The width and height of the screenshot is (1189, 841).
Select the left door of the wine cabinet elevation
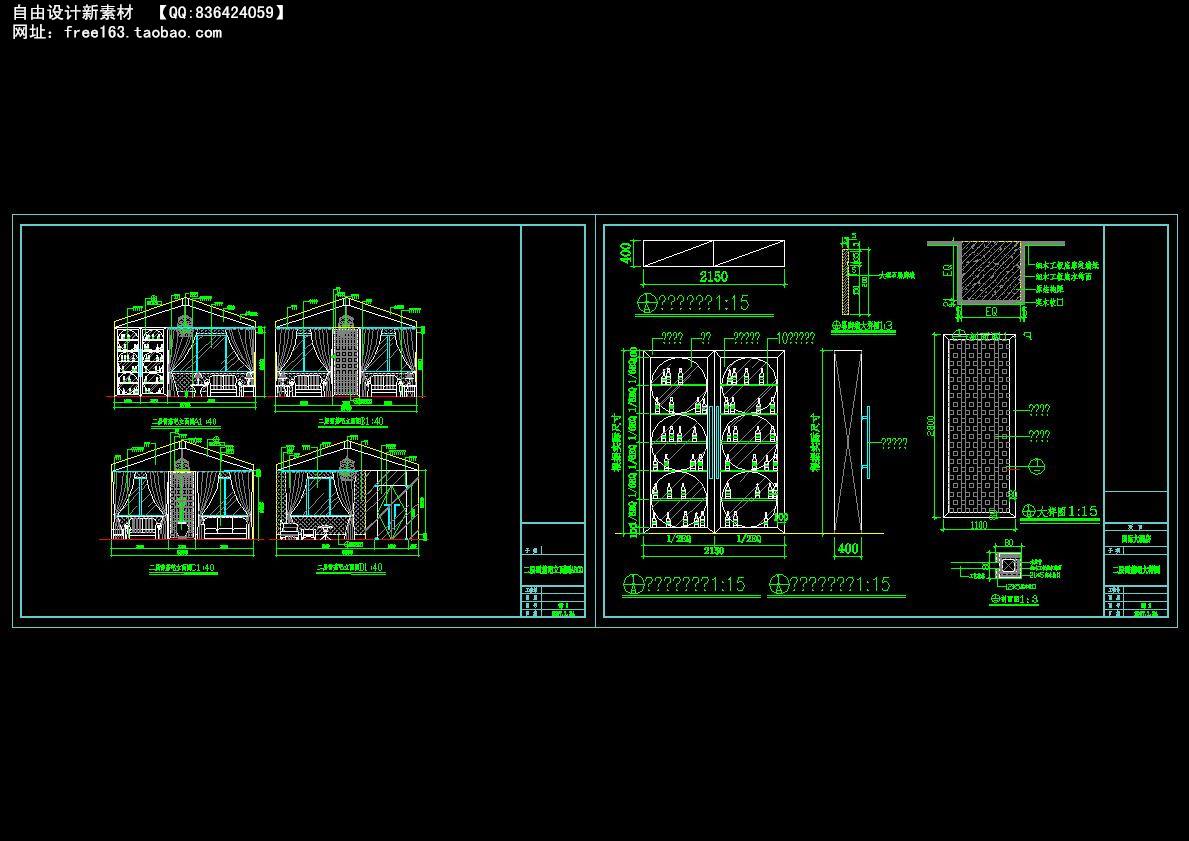(x=679, y=440)
